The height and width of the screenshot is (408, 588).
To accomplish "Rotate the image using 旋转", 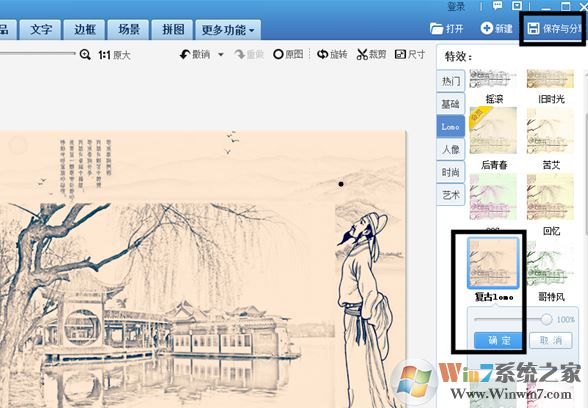I will click(x=332, y=55).
